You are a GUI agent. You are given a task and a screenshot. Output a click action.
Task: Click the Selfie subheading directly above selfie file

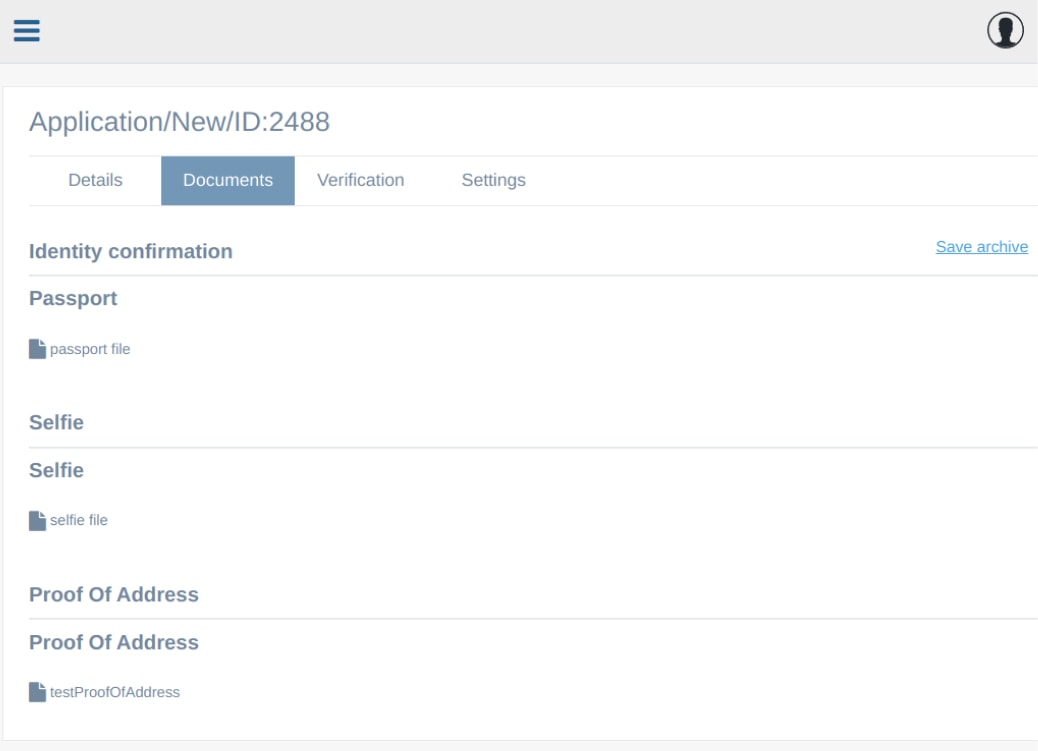tap(56, 470)
